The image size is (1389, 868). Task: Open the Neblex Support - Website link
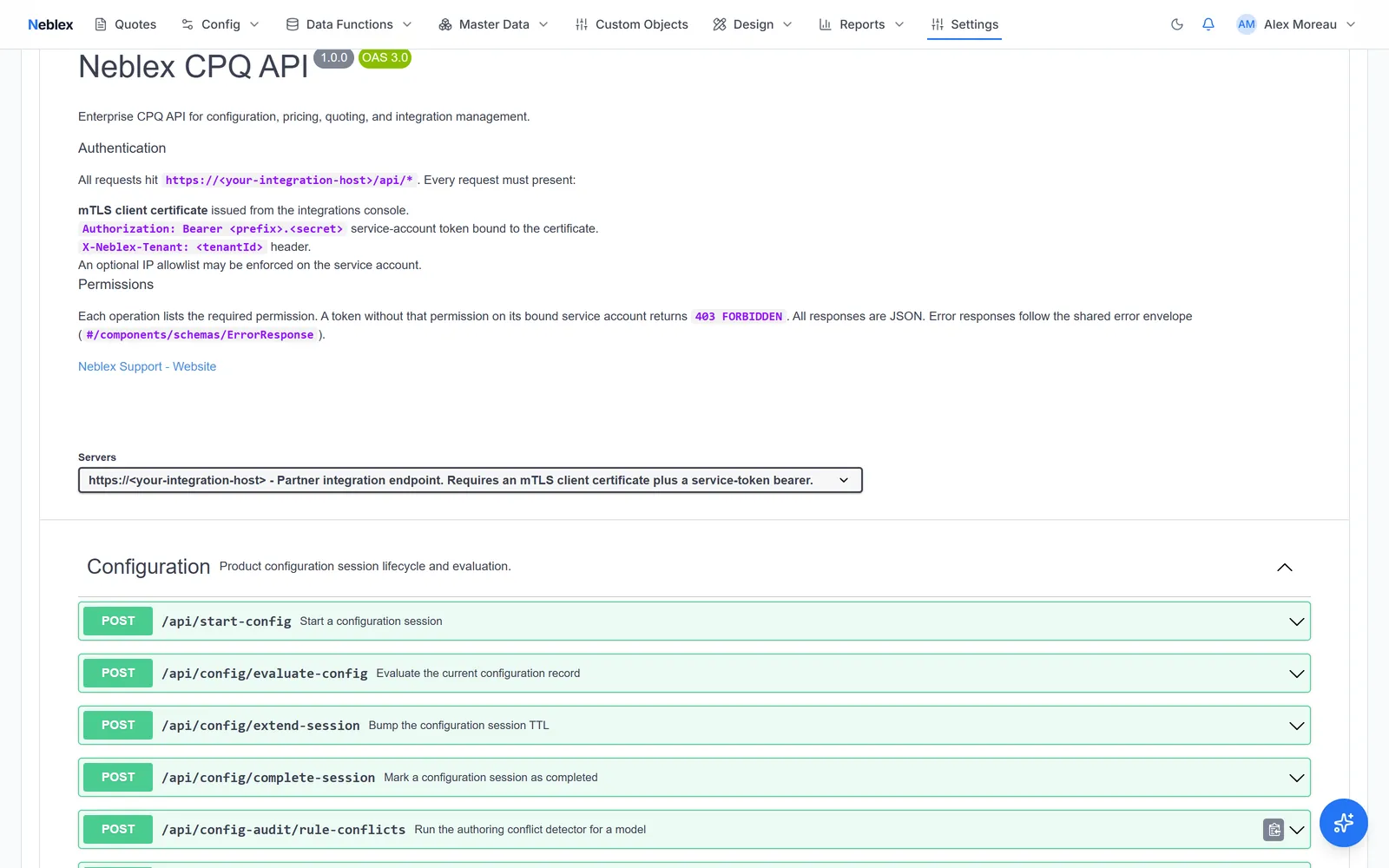pyautogui.click(x=147, y=366)
